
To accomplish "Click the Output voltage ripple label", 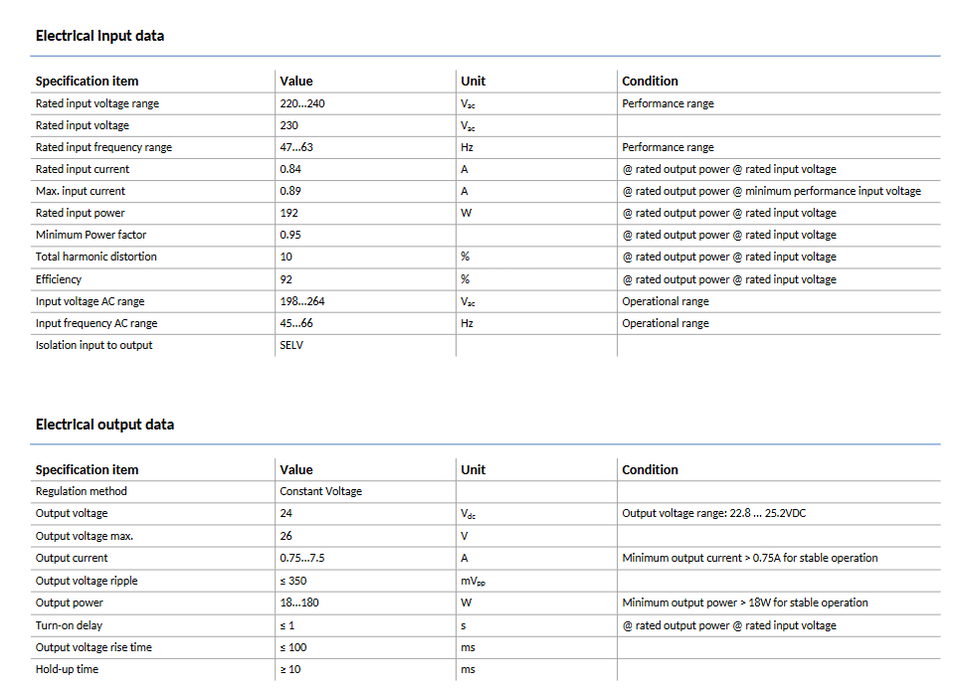I will click(x=87, y=581).
